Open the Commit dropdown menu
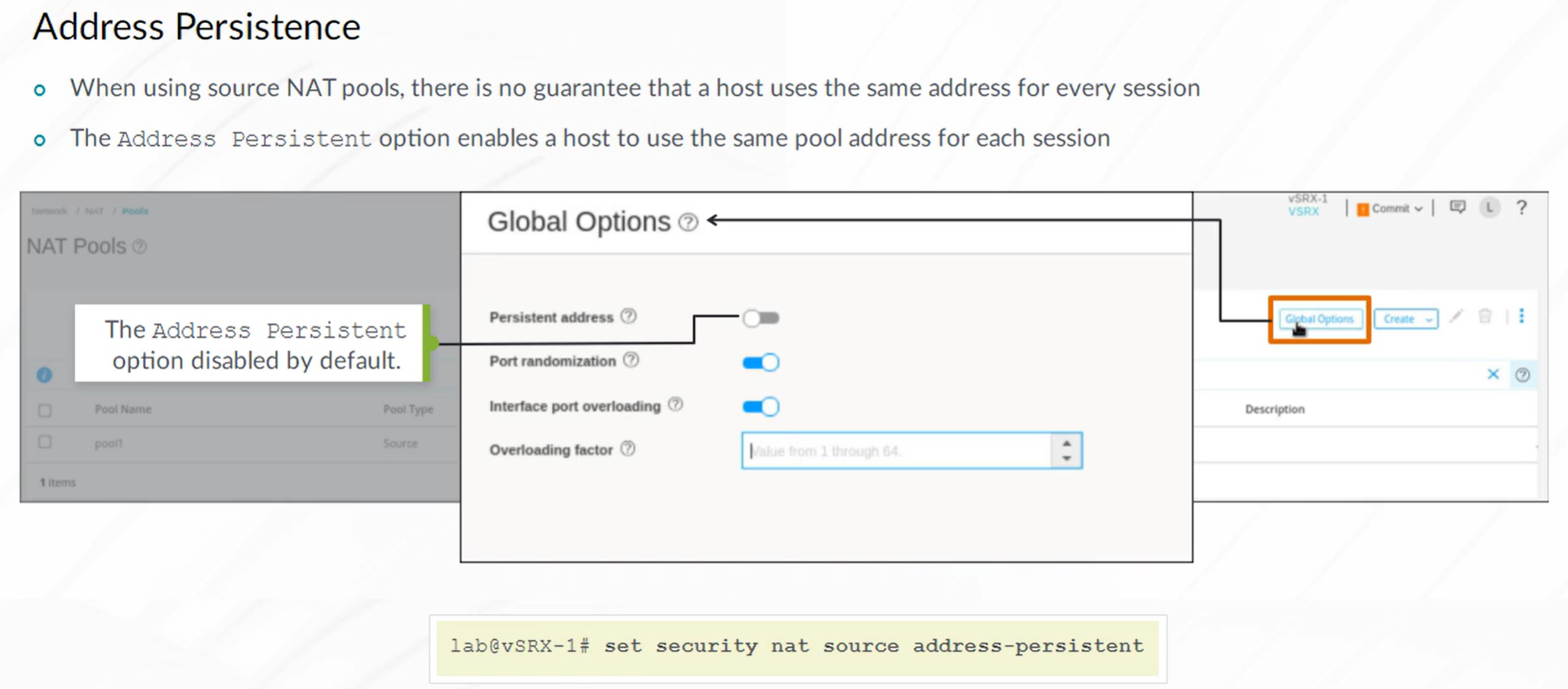Image resolution: width=1568 pixels, height=689 pixels. point(1389,209)
